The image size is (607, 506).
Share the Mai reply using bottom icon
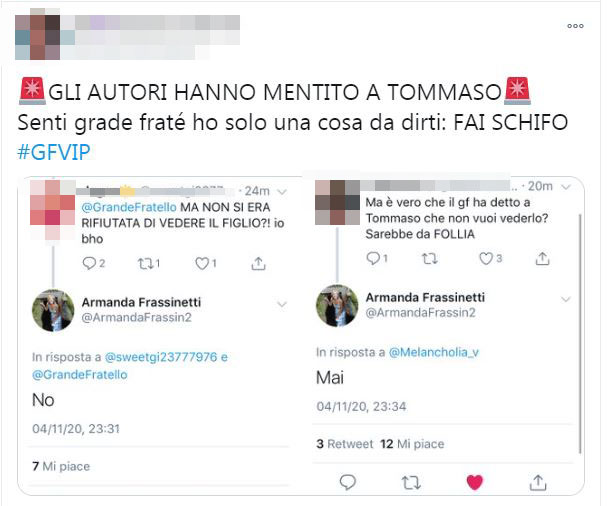pyautogui.click(x=538, y=482)
